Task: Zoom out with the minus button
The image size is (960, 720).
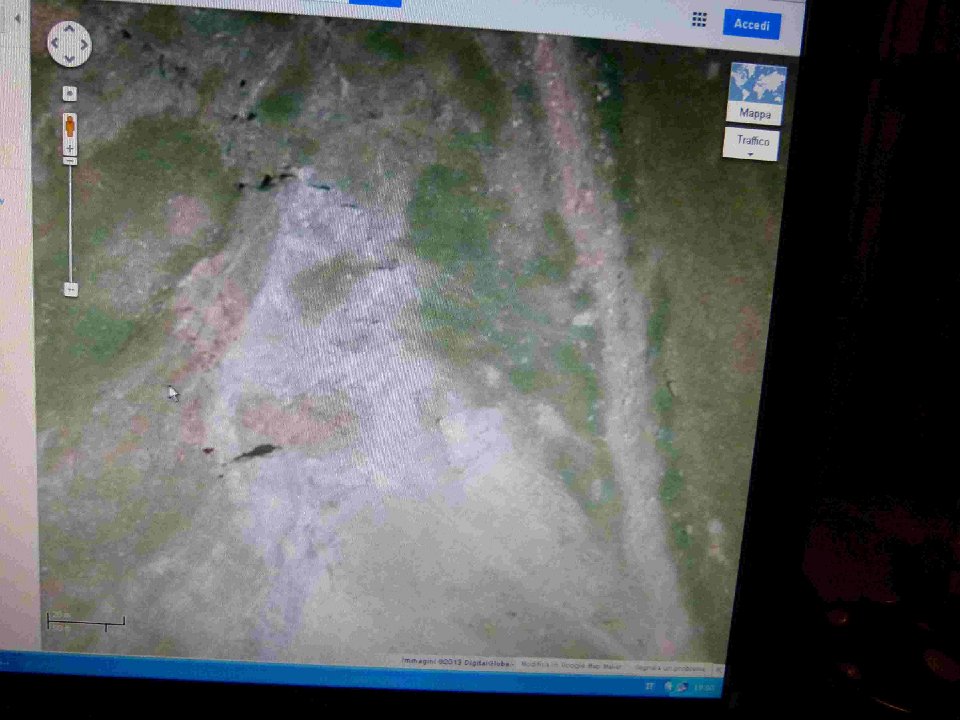Action: coord(71,289)
